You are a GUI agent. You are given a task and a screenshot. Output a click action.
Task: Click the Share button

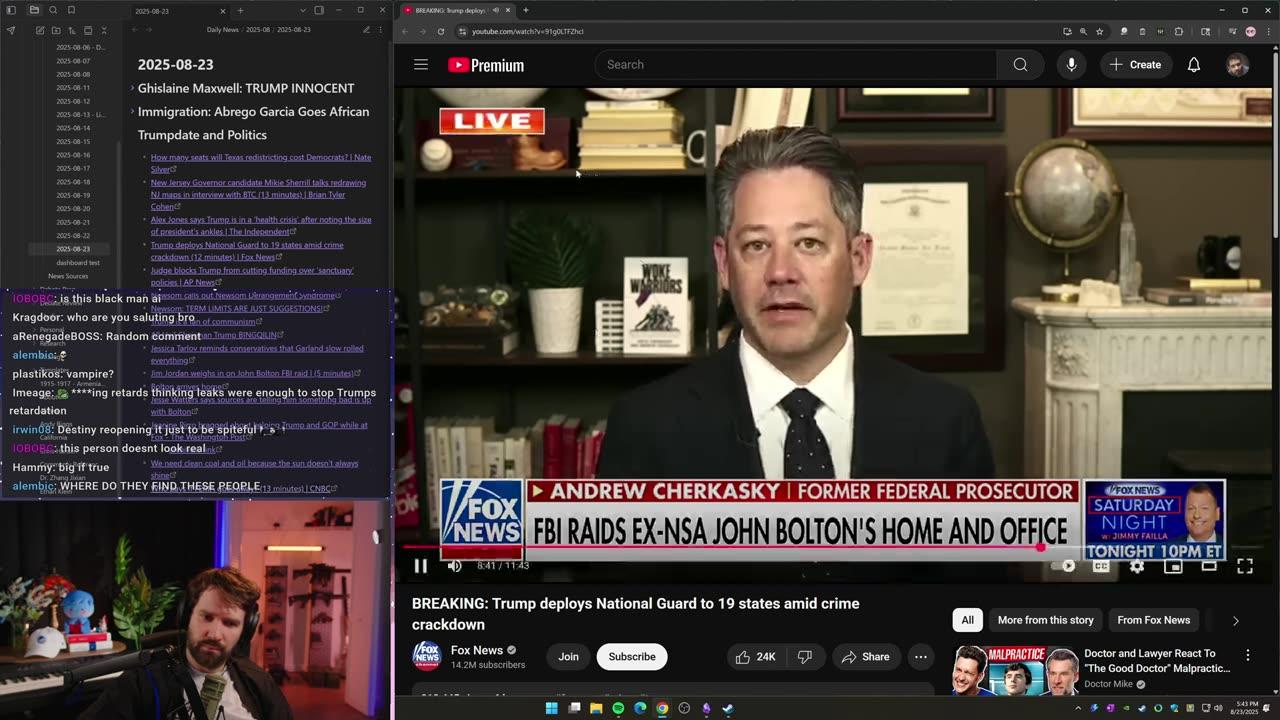[x=866, y=657]
